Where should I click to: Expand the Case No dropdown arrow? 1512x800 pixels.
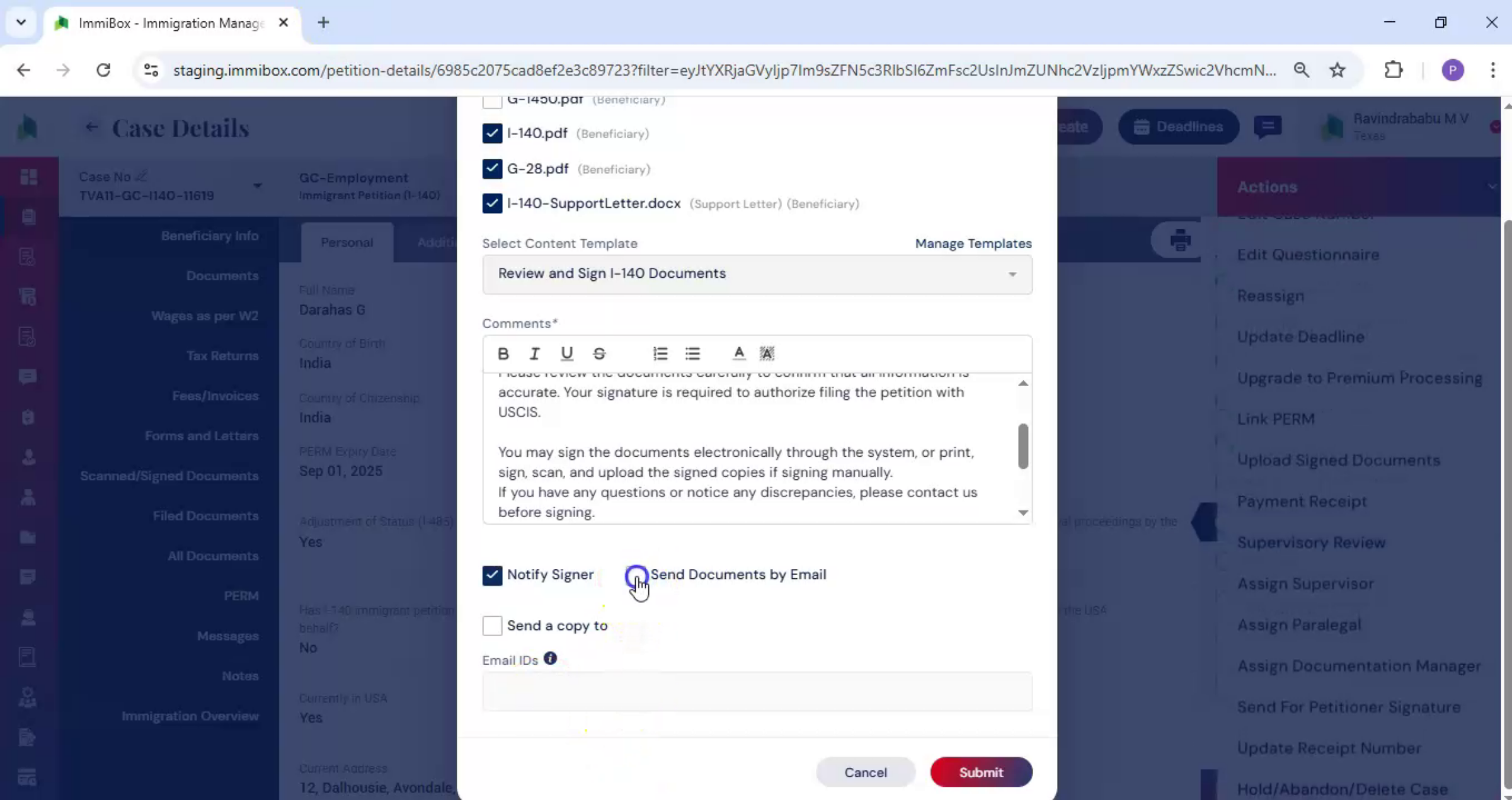pos(258,186)
